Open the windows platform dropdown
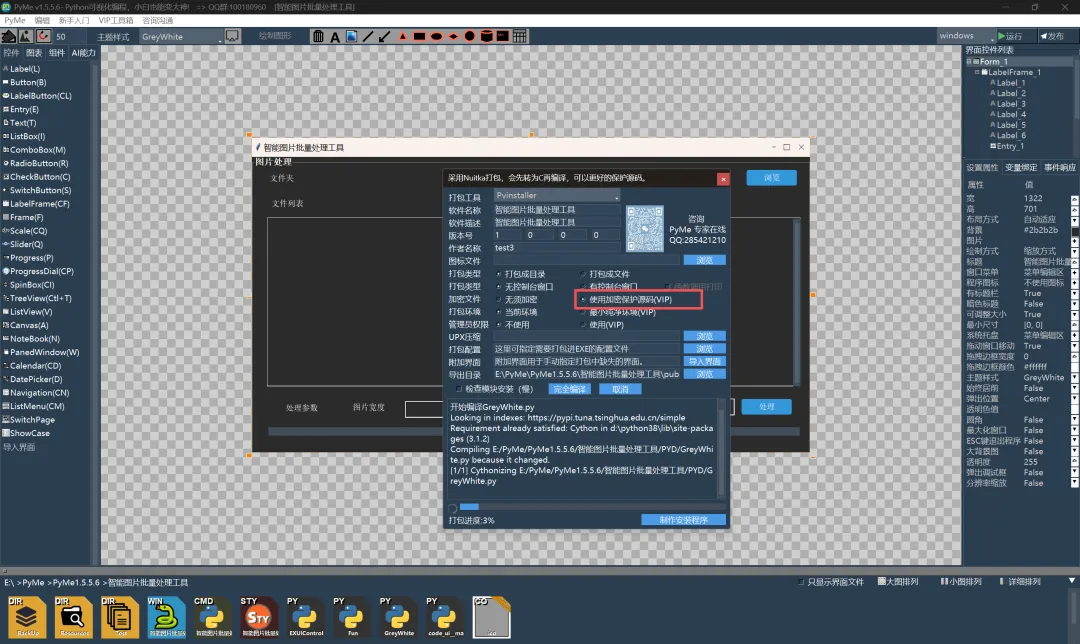This screenshot has height=644, width=1080. (x=966, y=36)
